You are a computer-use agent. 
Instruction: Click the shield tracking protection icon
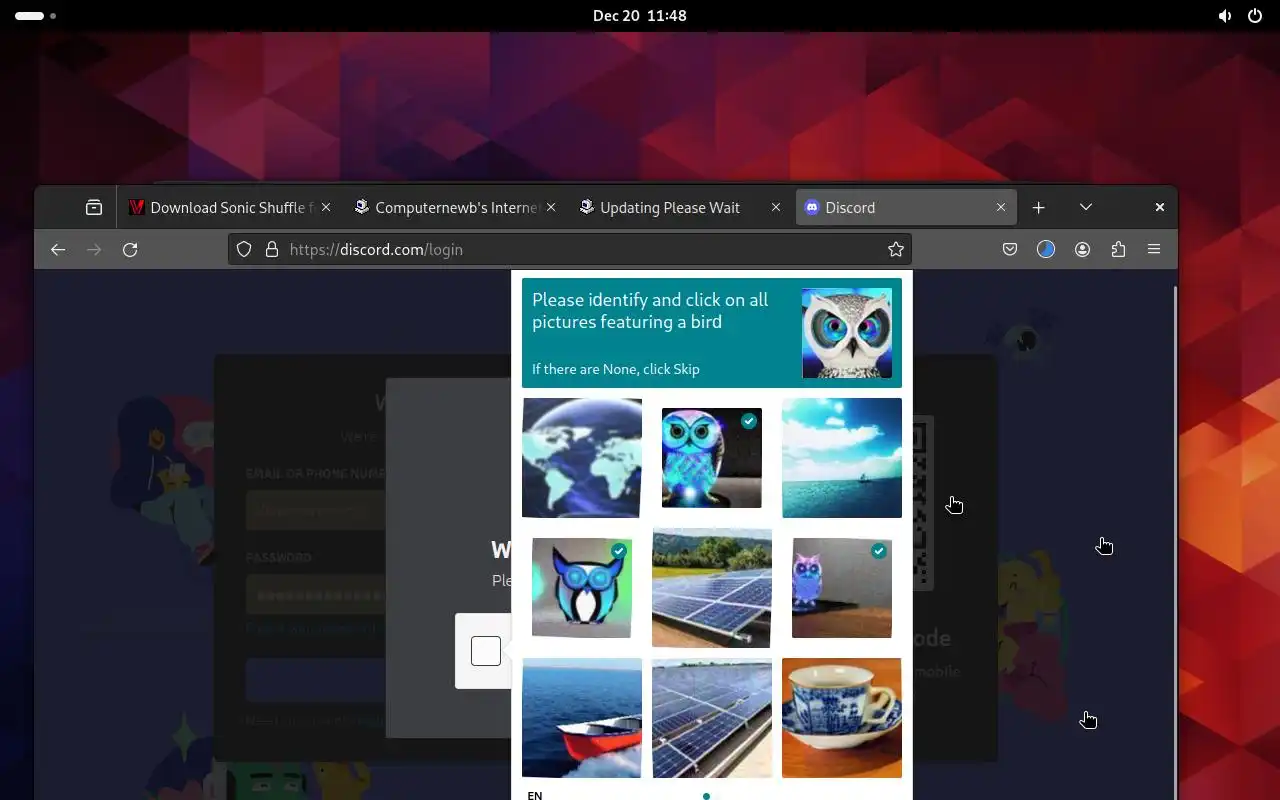click(245, 250)
